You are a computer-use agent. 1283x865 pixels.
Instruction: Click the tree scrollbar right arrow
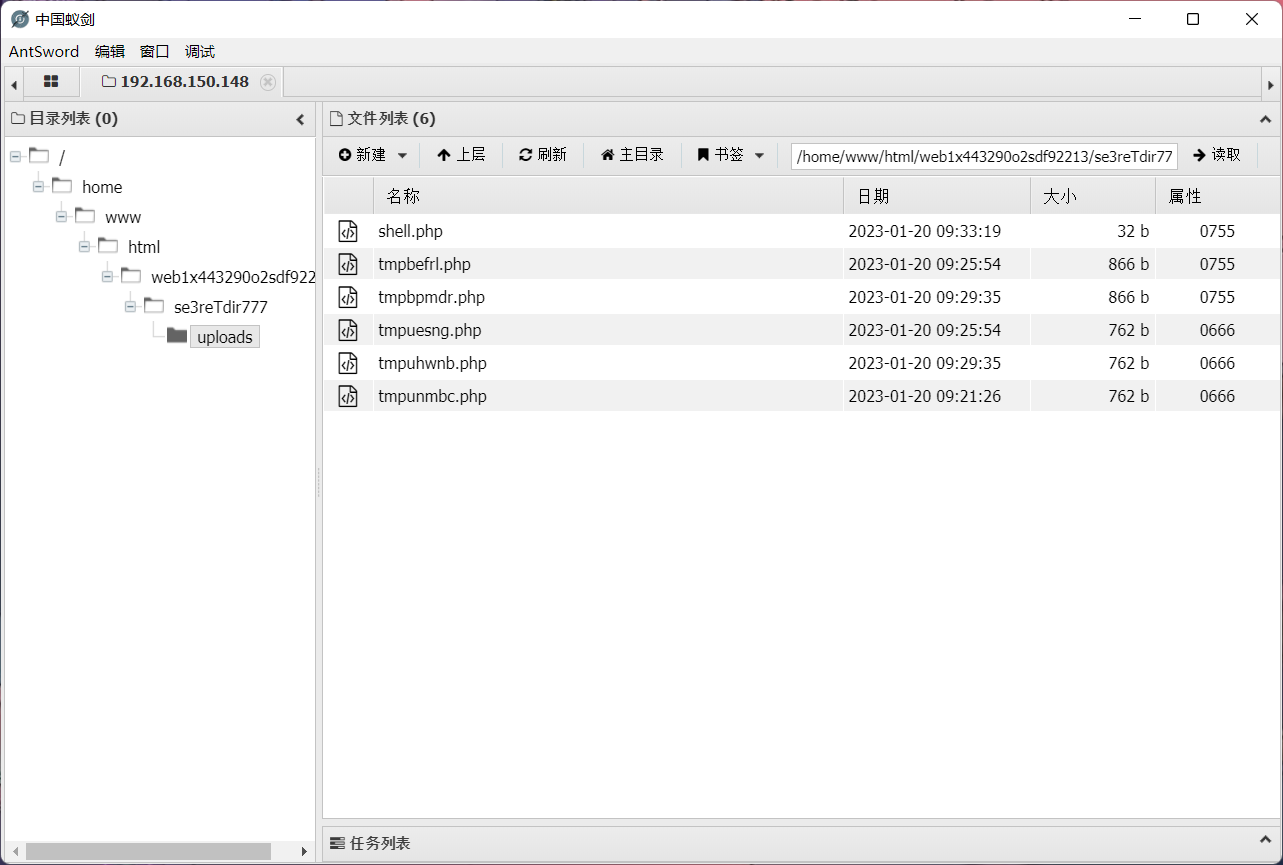[x=305, y=851]
